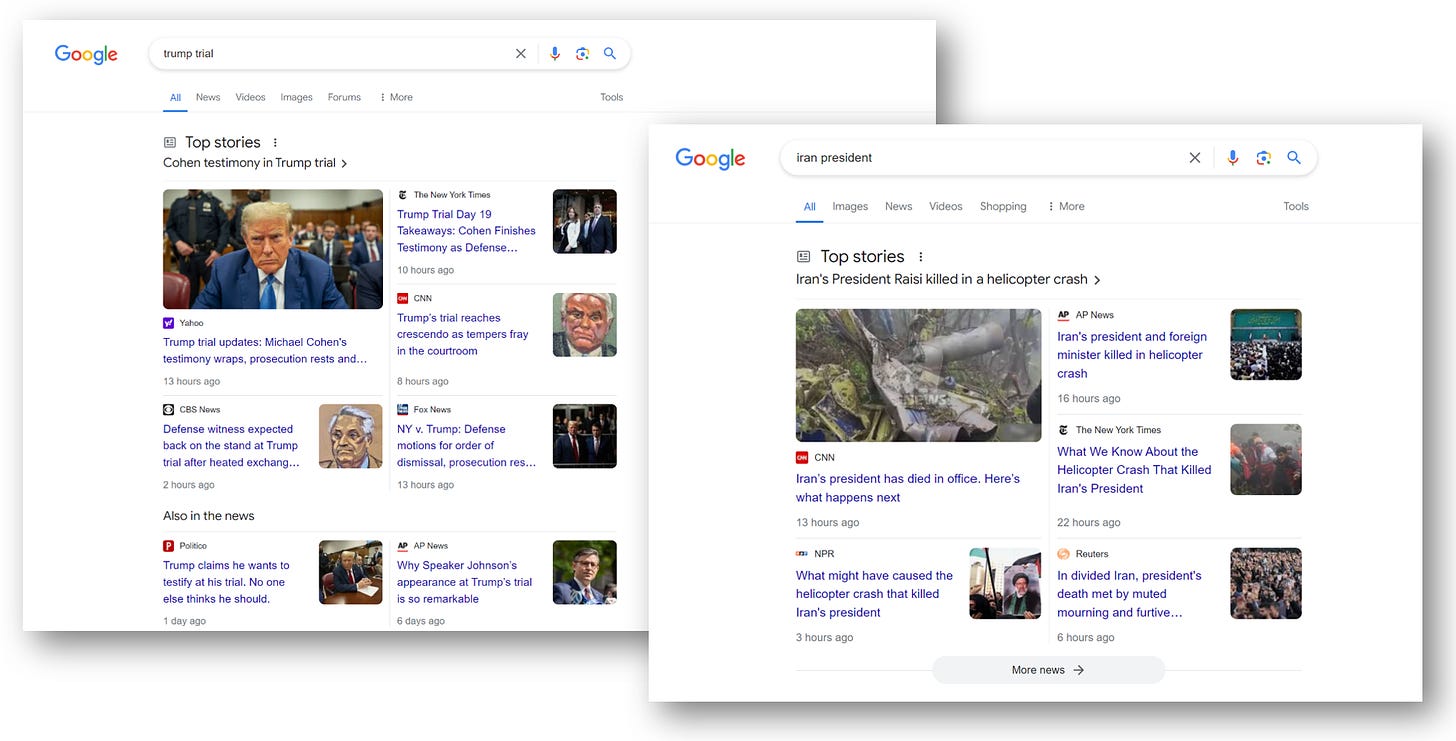Click the Speaker Johnson thumbnail
The width and height of the screenshot is (1456, 741).
click(585, 573)
